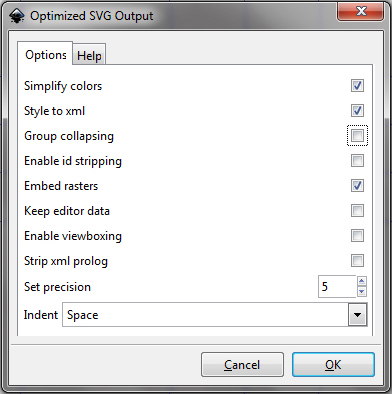Turn on Enable viewboxing checkbox
This screenshot has width=392, height=394.
[357, 236]
